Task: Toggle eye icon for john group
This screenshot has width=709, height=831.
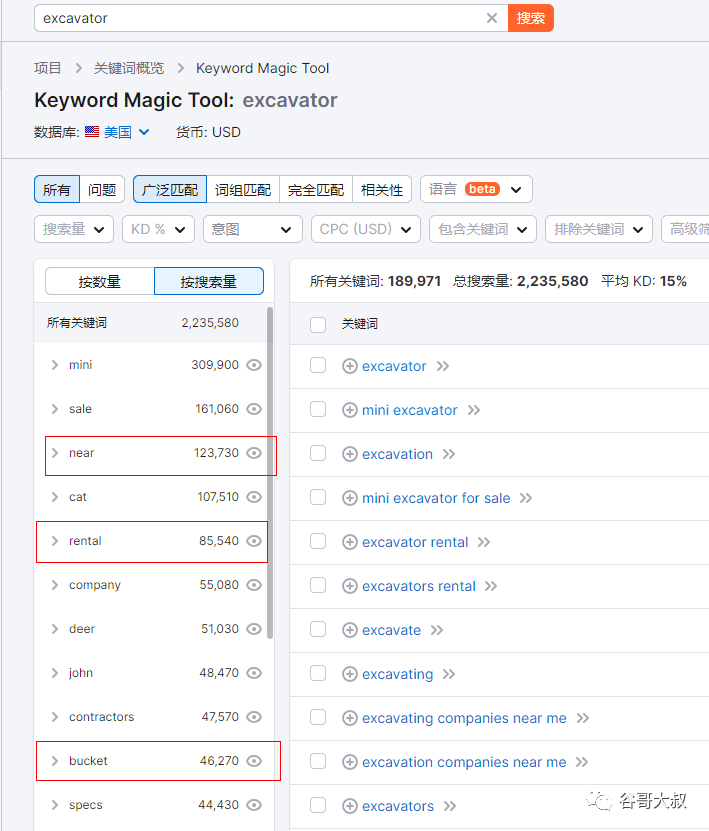Action: click(254, 673)
